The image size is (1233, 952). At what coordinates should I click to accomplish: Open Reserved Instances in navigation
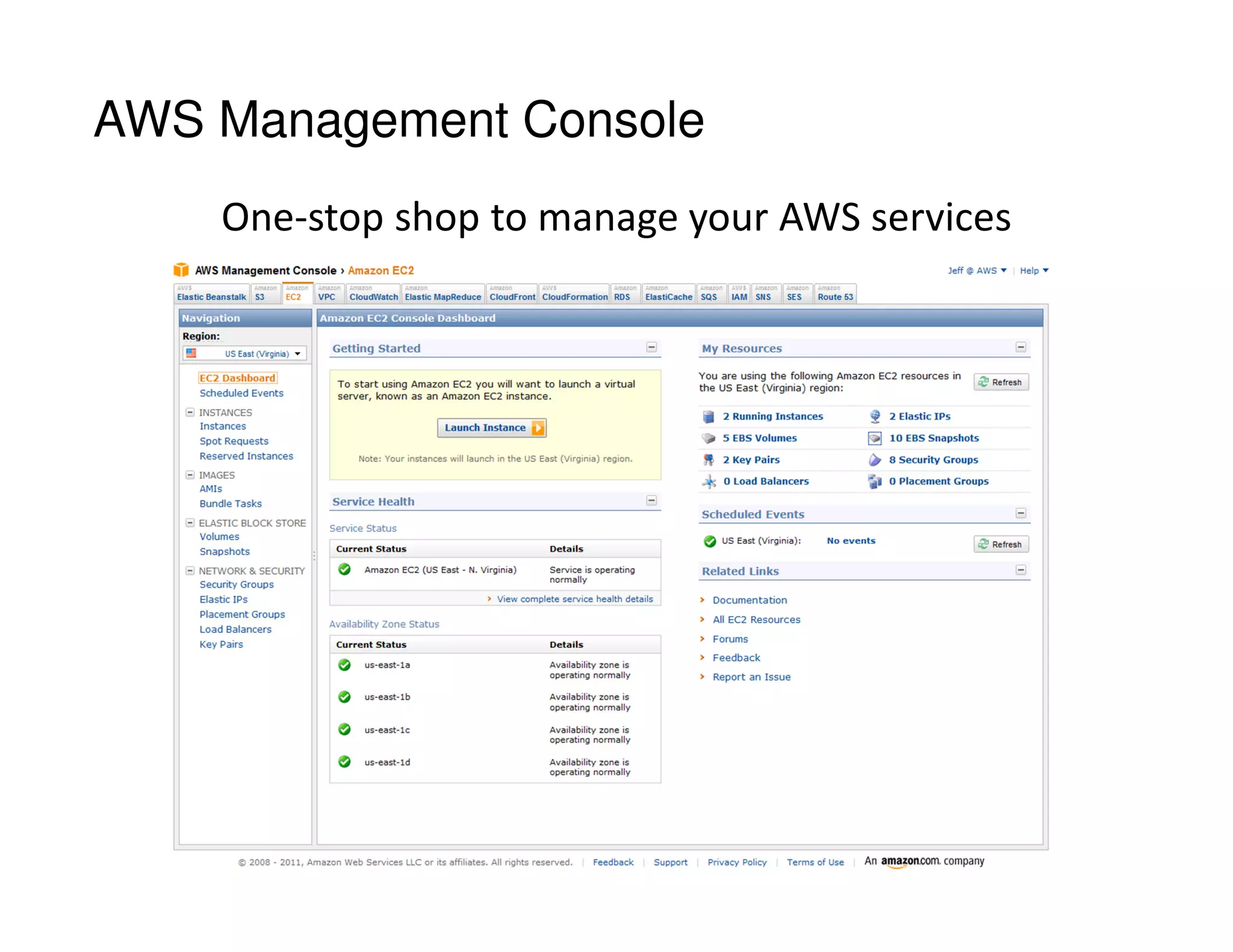tap(246, 456)
